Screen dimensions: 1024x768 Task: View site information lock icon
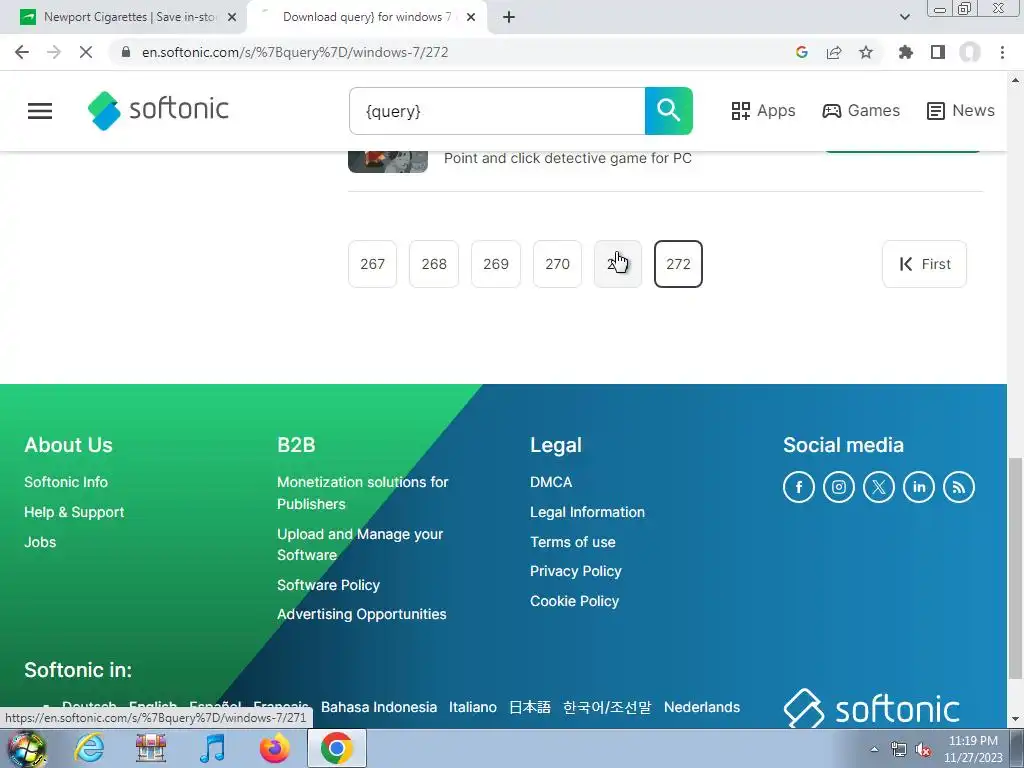(126, 52)
